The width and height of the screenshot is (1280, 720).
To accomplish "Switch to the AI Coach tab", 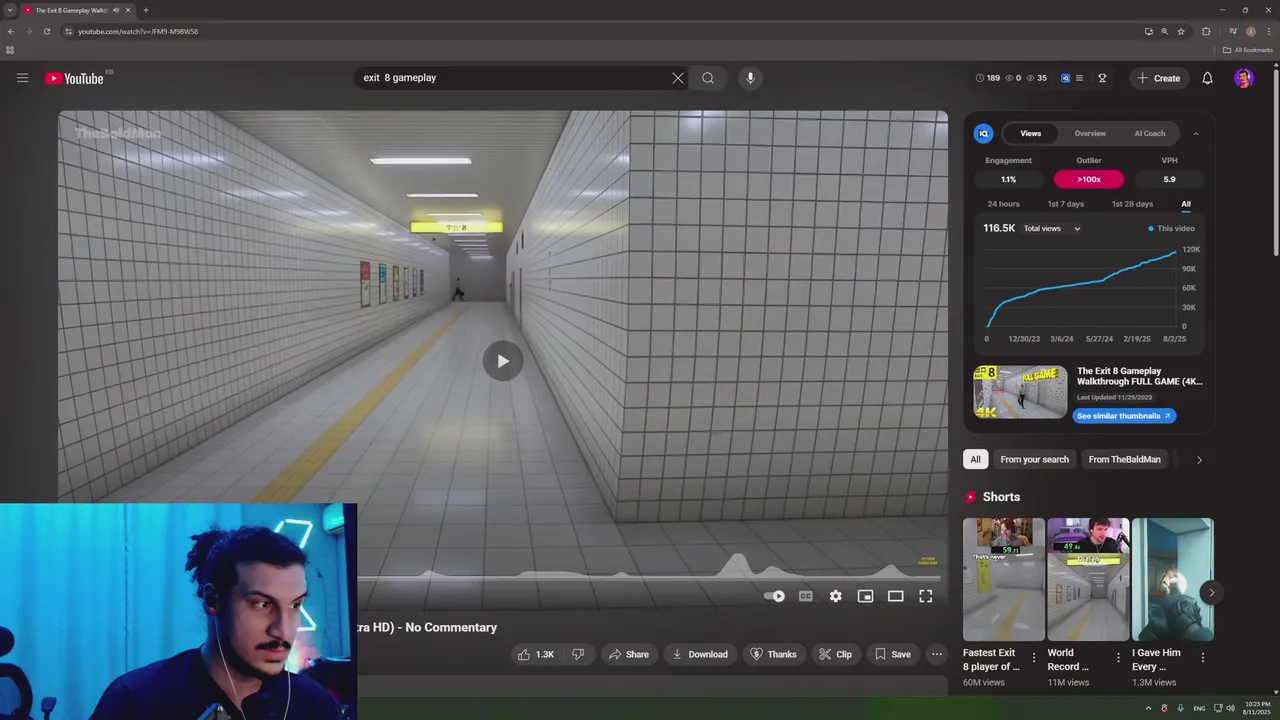I will [1149, 133].
